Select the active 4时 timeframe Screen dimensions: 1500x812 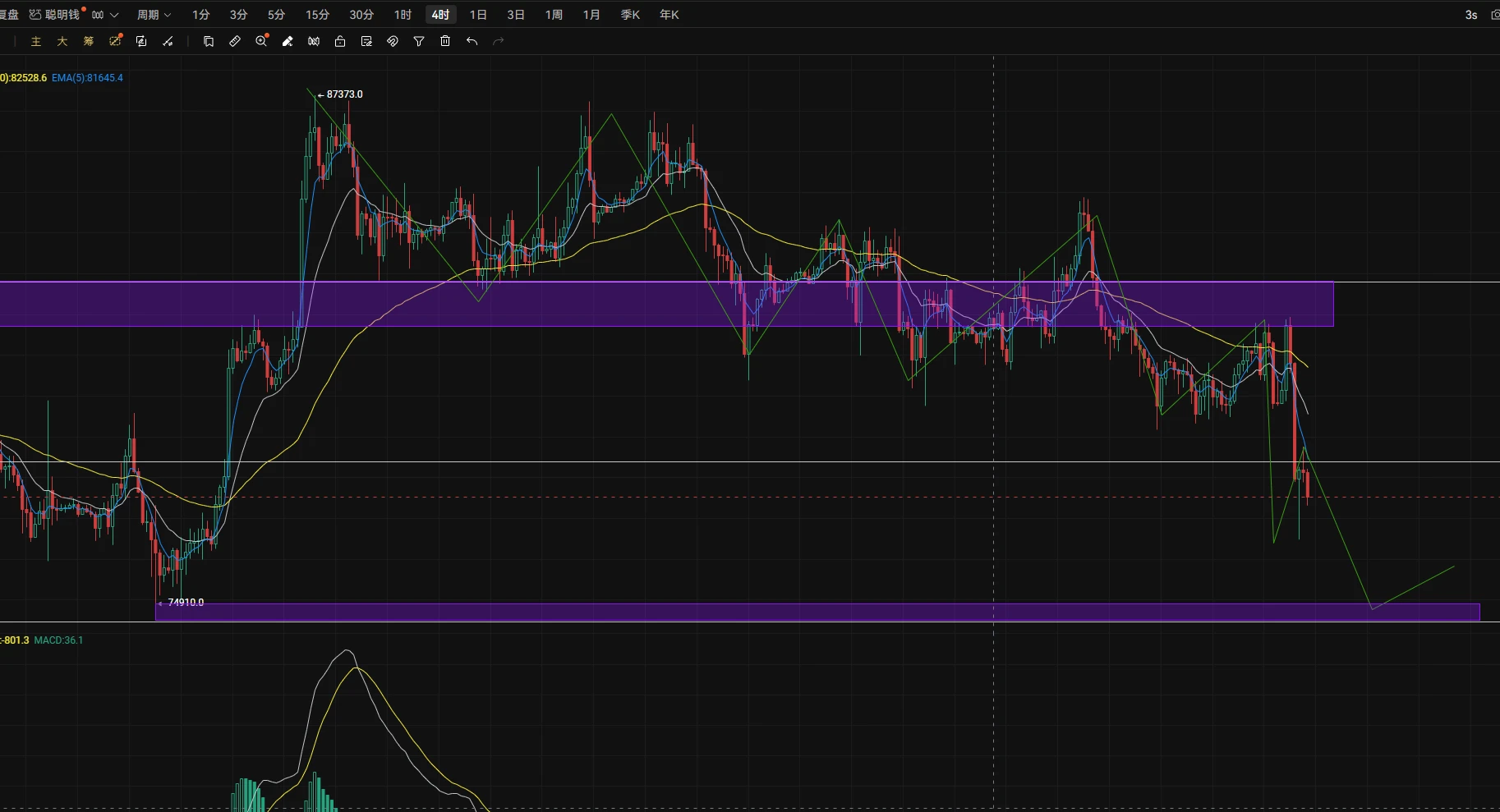(x=440, y=15)
